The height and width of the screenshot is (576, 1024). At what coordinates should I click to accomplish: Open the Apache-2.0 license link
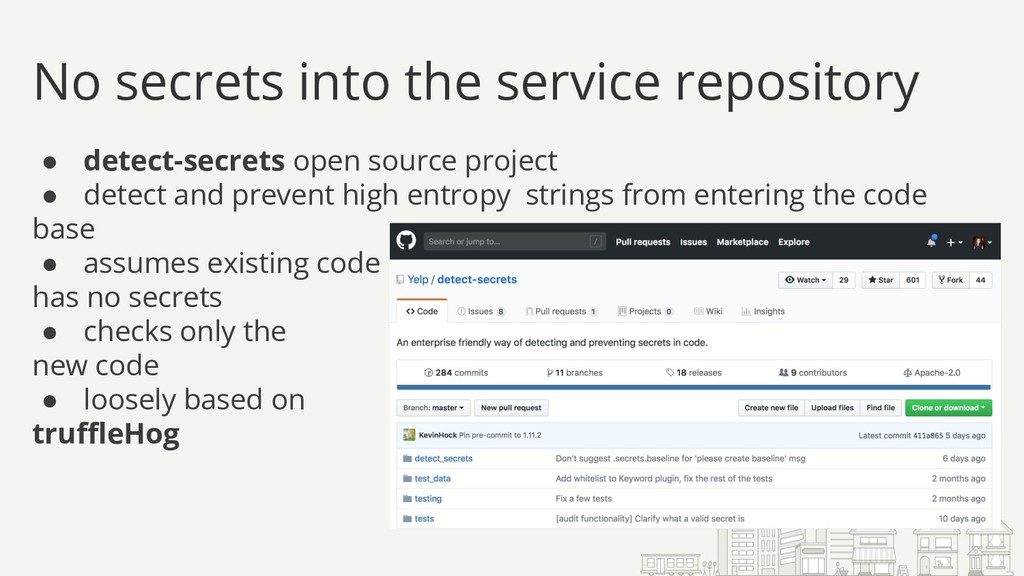[931, 373]
